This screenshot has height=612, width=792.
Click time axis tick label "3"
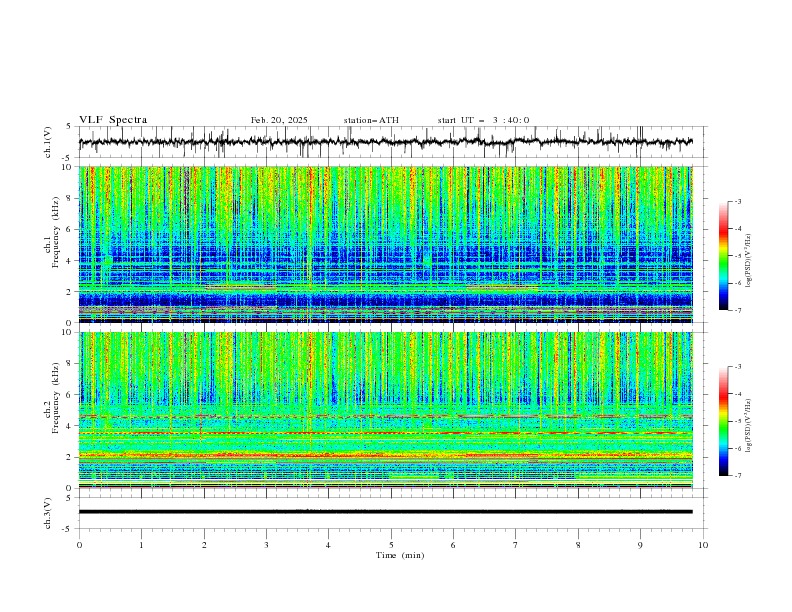pos(266,545)
